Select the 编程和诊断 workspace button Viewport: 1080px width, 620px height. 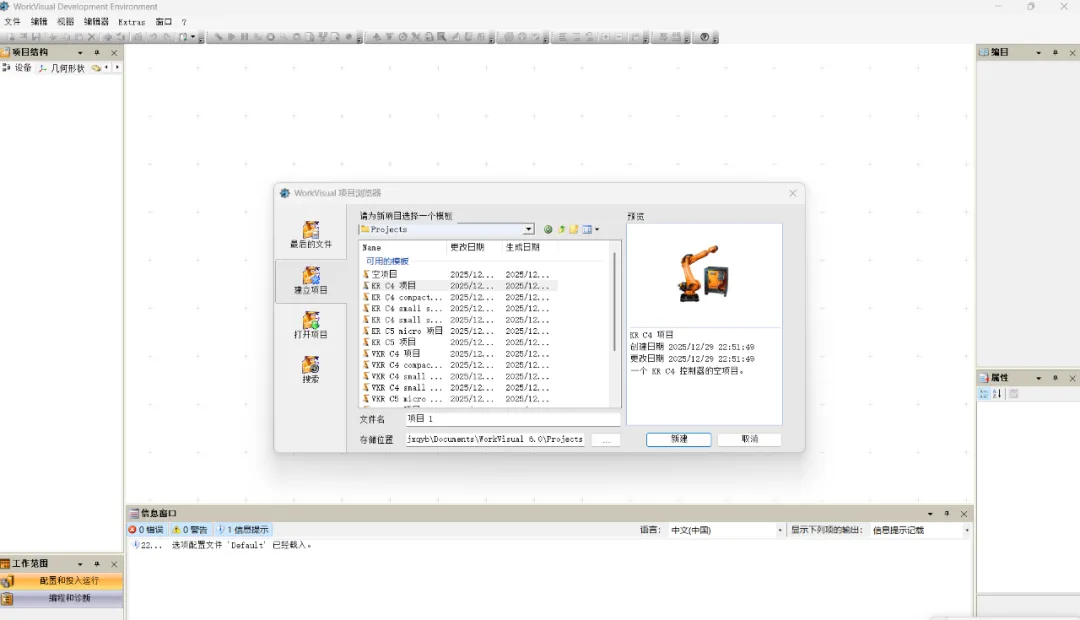pos(62,598)
